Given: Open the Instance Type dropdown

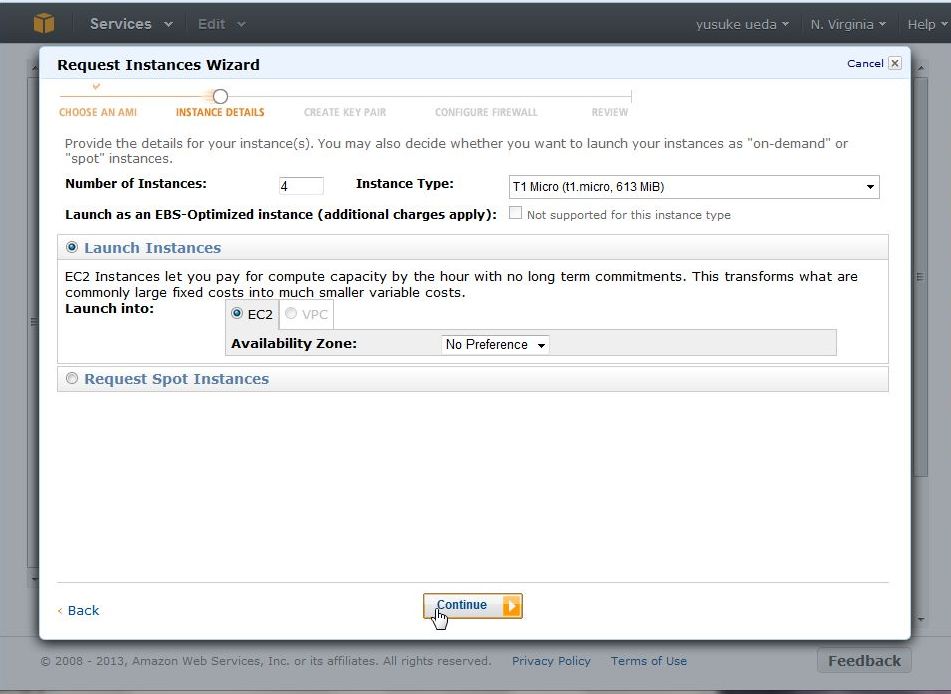Looking at the screenshot, I should click(x=694, y=187).
